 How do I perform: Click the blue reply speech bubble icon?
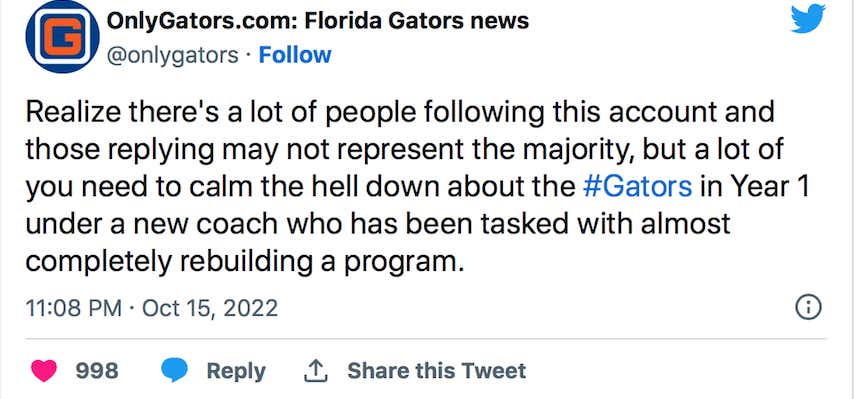click(x=174, y=371)
